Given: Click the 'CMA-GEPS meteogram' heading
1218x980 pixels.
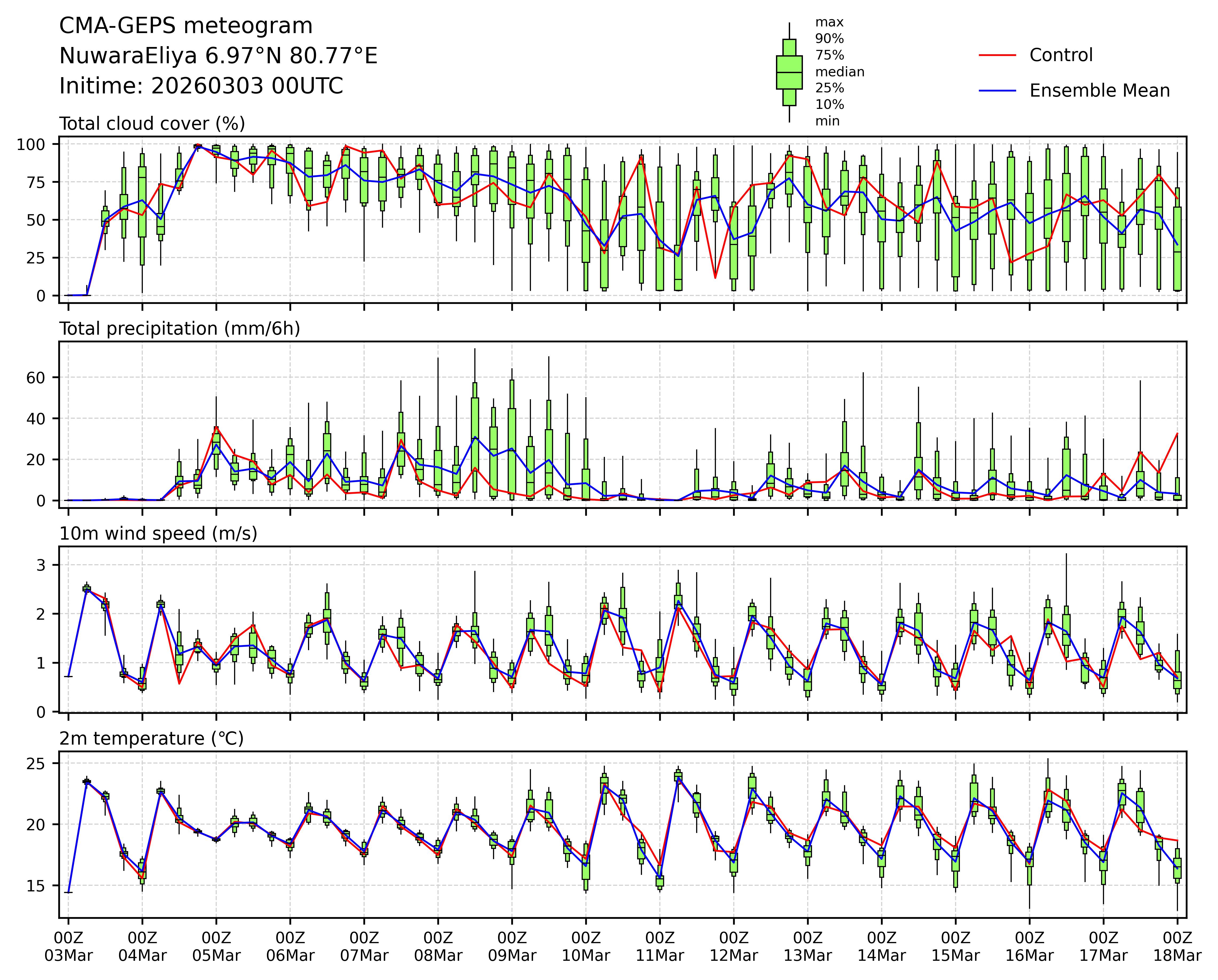Looking at the screenshot, I should [x=186, y=26].
